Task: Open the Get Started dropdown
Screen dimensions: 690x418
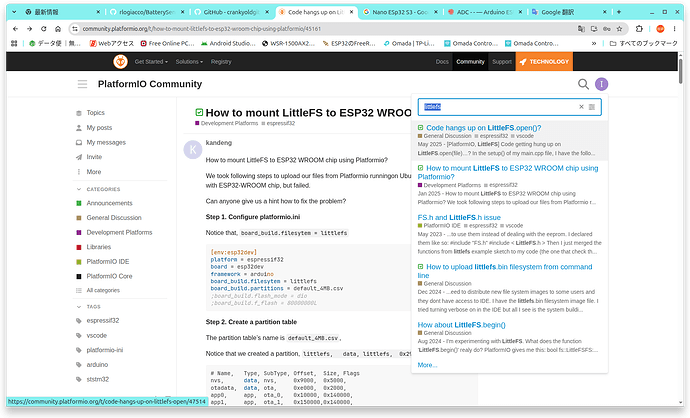Action: (151, 62)
